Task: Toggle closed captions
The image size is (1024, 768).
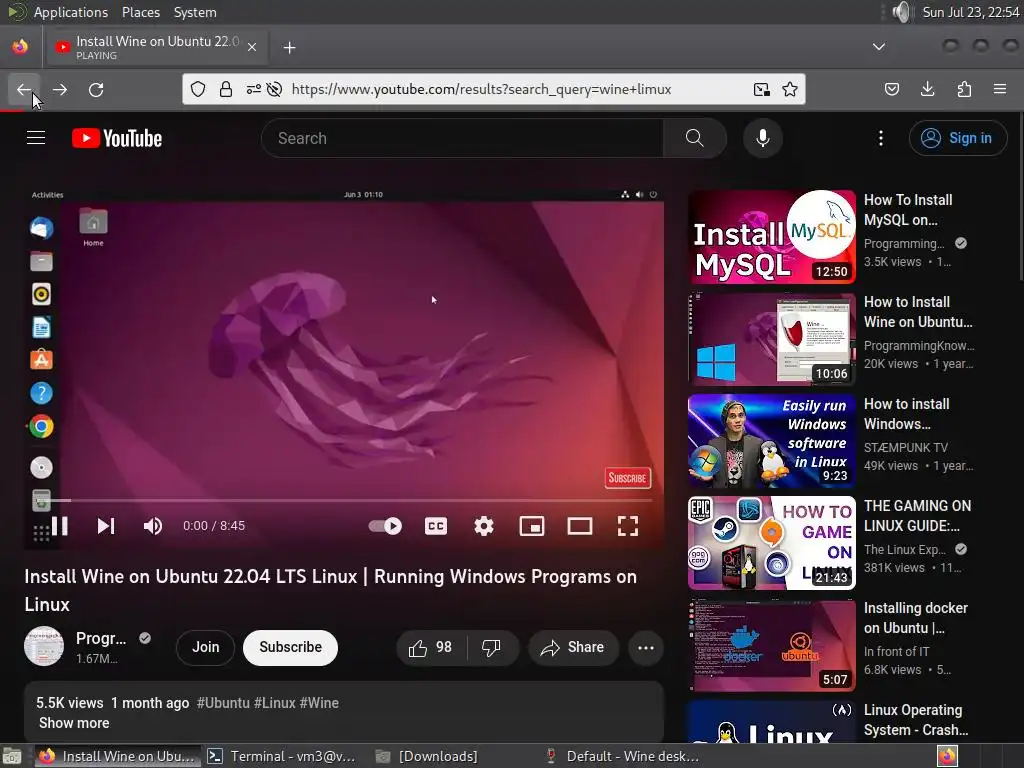Action: point(436,526)
